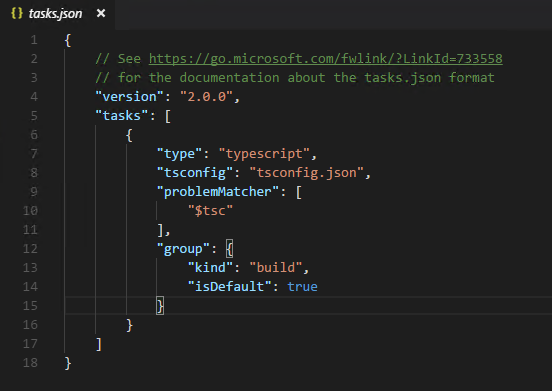
Task: Click the "kind" key text
Action: click(211, 268)
